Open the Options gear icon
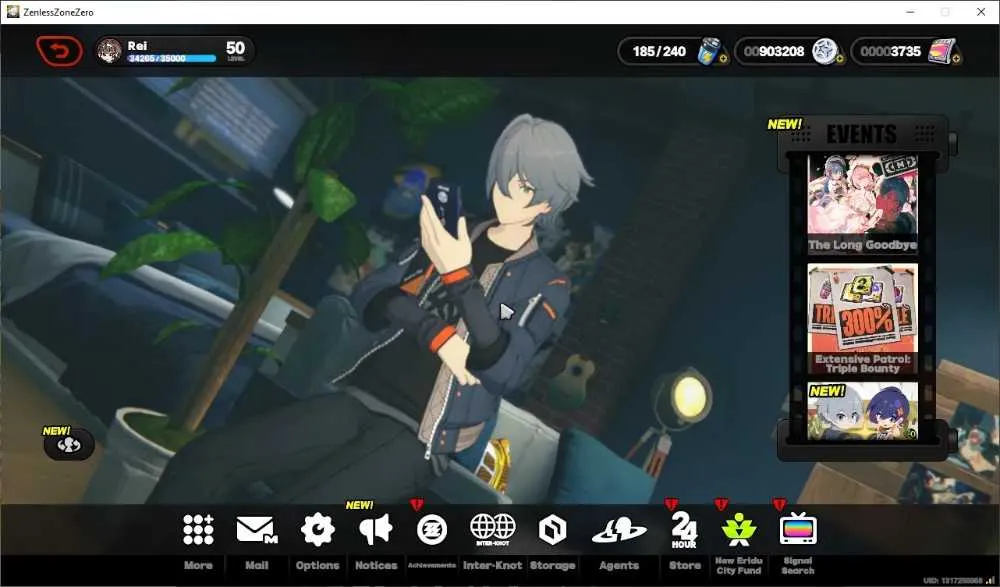Image resolution: width=1000 pixels, height=587 pixels. 317,529
